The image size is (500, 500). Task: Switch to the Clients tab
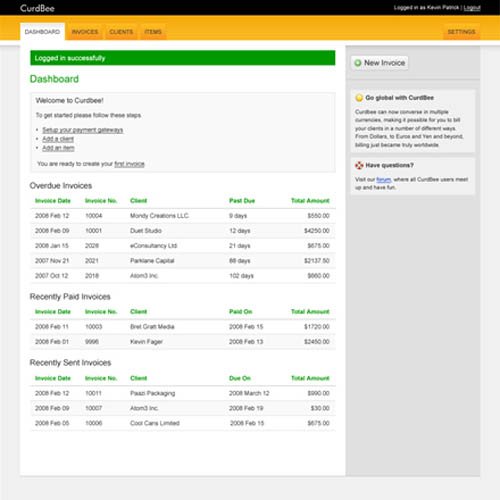pyautogui.click(x=121, y=32)
